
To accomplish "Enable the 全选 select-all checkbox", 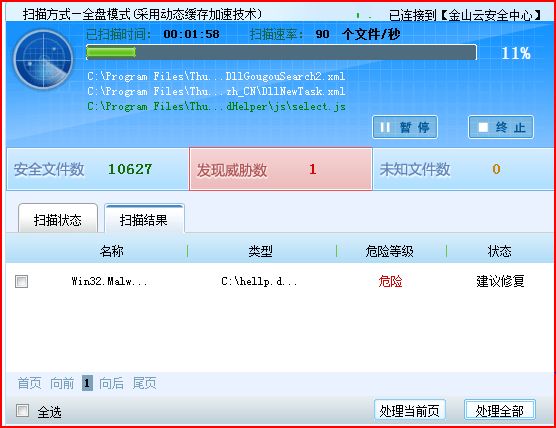I will click(x=22, y=411).
